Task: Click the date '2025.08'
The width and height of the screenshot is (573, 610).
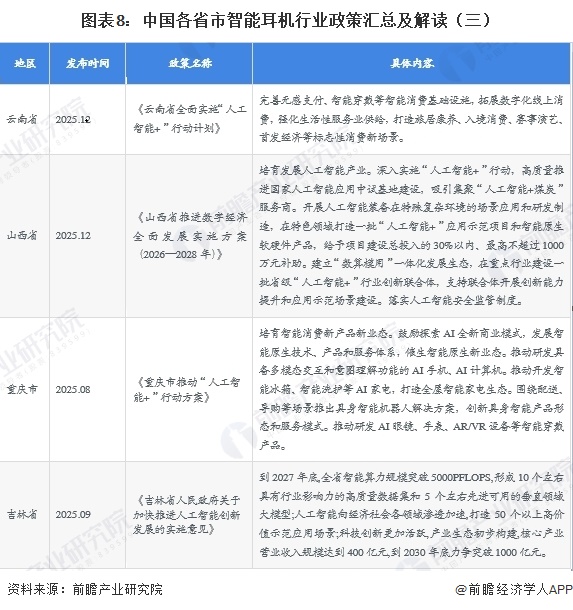Action: [73, 389]
